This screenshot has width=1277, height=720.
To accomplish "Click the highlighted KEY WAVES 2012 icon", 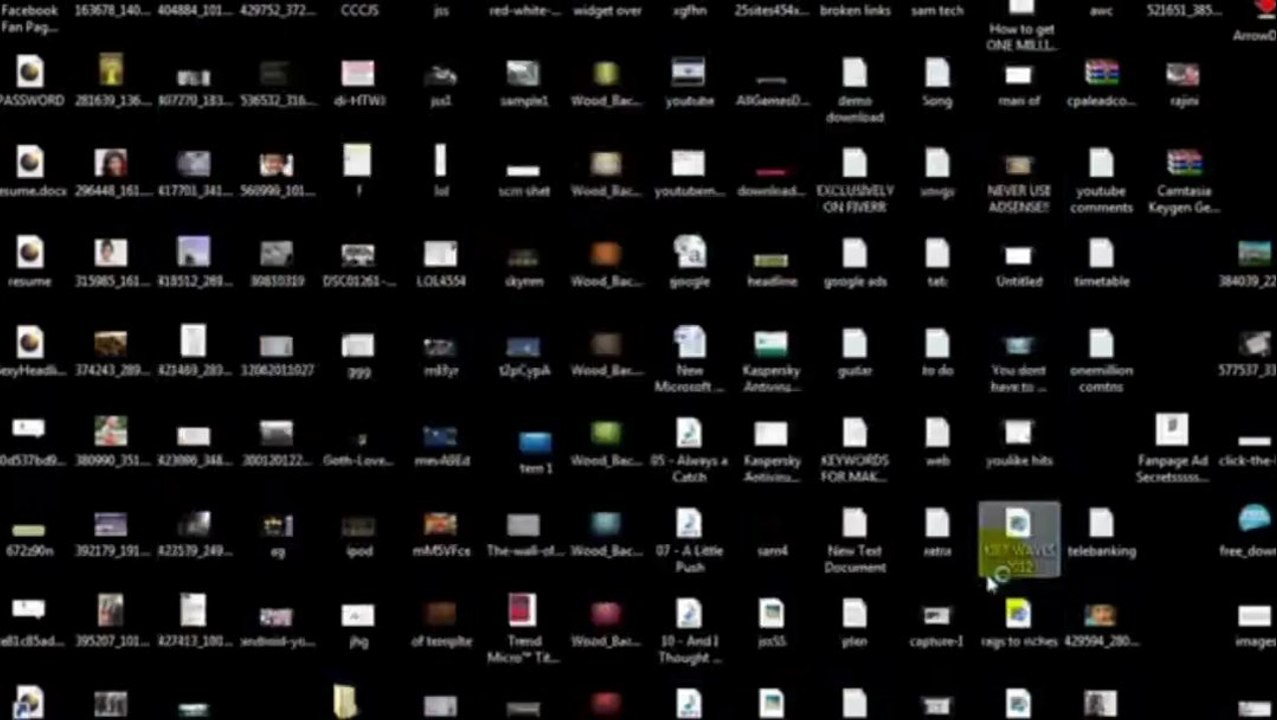I will click(x=1018, y=540).
